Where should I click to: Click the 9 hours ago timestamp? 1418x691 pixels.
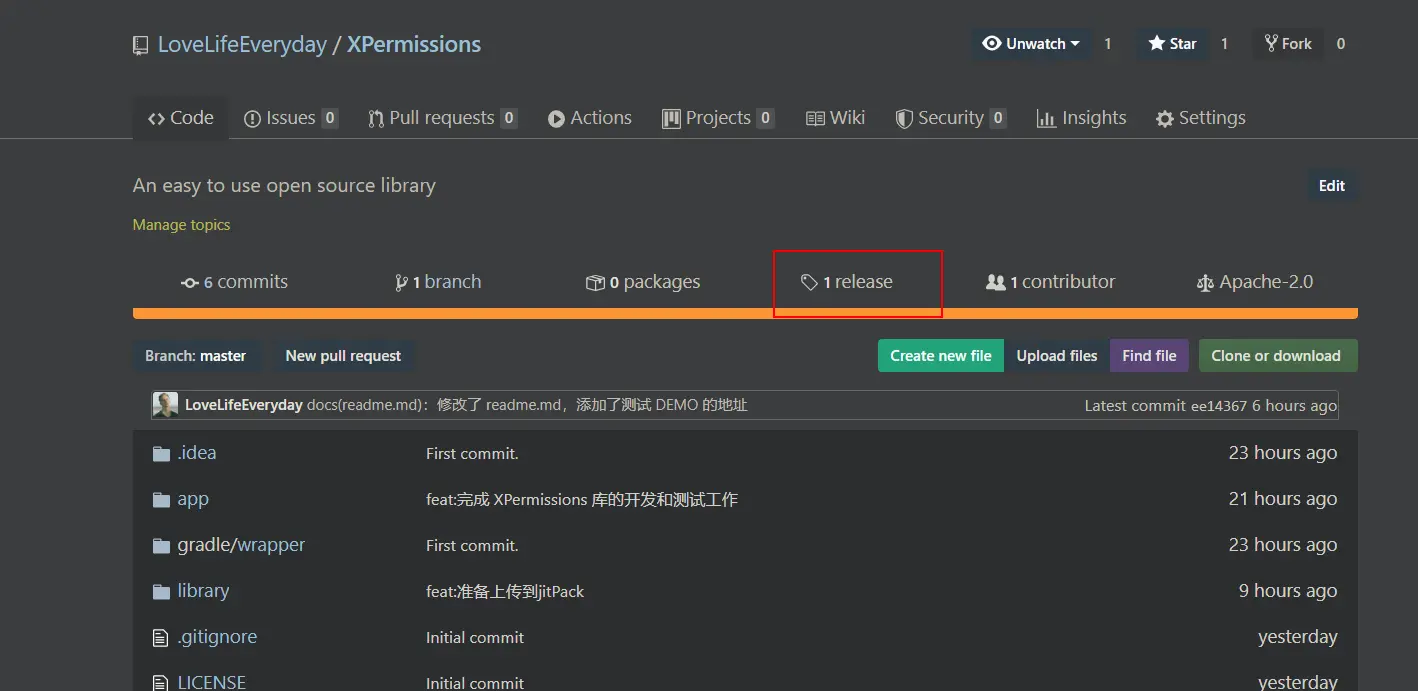(x=1288, y=591)
